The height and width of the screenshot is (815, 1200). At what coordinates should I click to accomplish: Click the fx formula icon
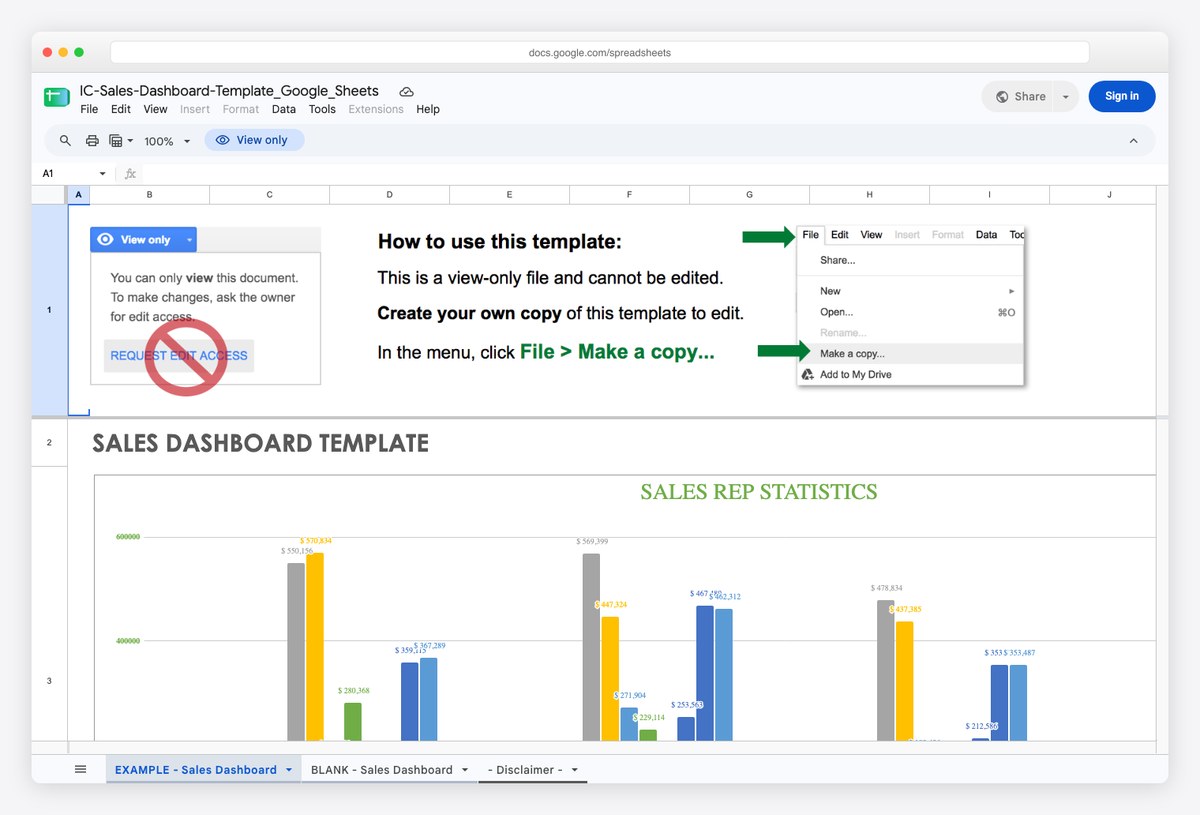tap(131, 173)
